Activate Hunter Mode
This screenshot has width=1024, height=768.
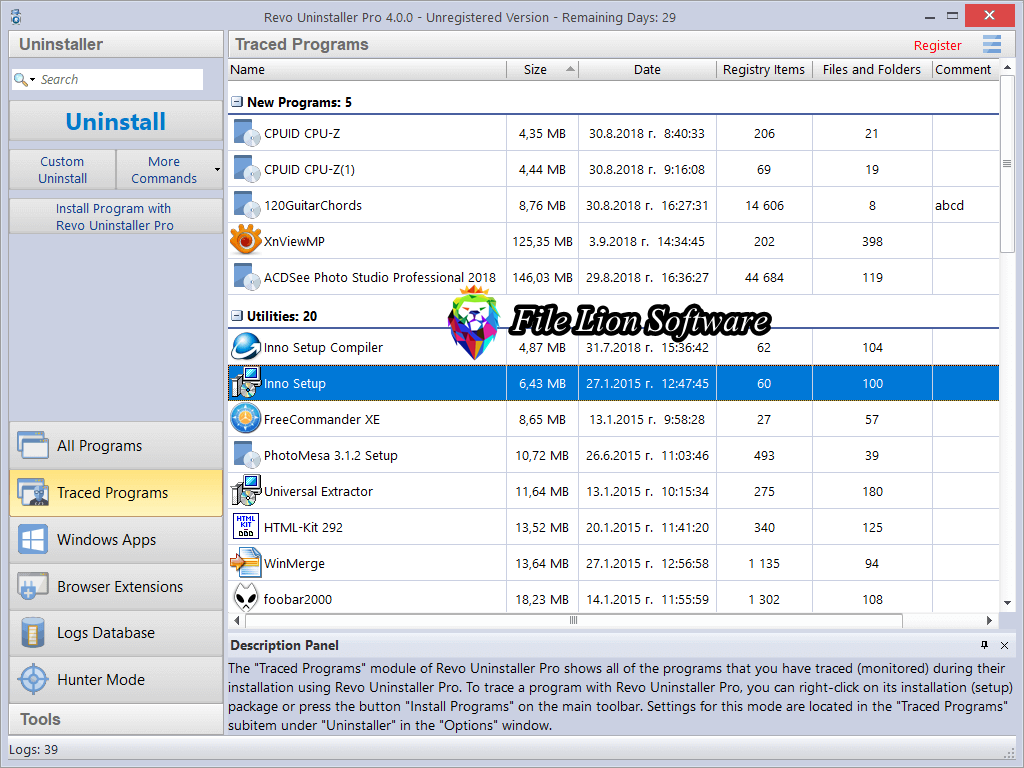coord(116,680)
